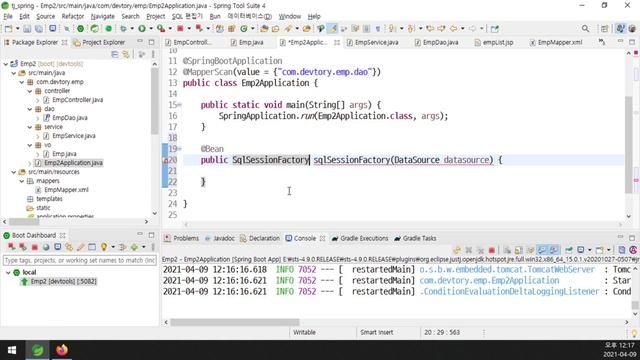Click the Boot Dashboard lightbulb icon

[104, 247]
